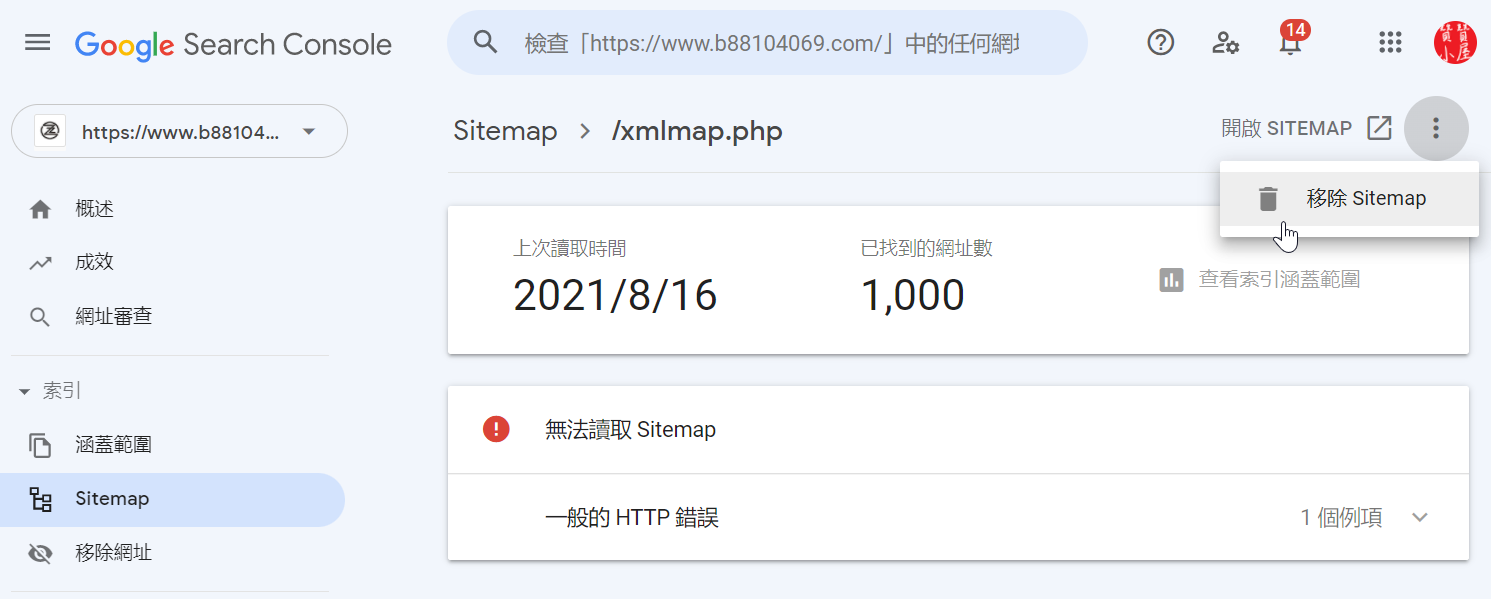The image size is (1491, 599).
Task: Open the hamburger main menu
Action: click(x=38, y=43)
